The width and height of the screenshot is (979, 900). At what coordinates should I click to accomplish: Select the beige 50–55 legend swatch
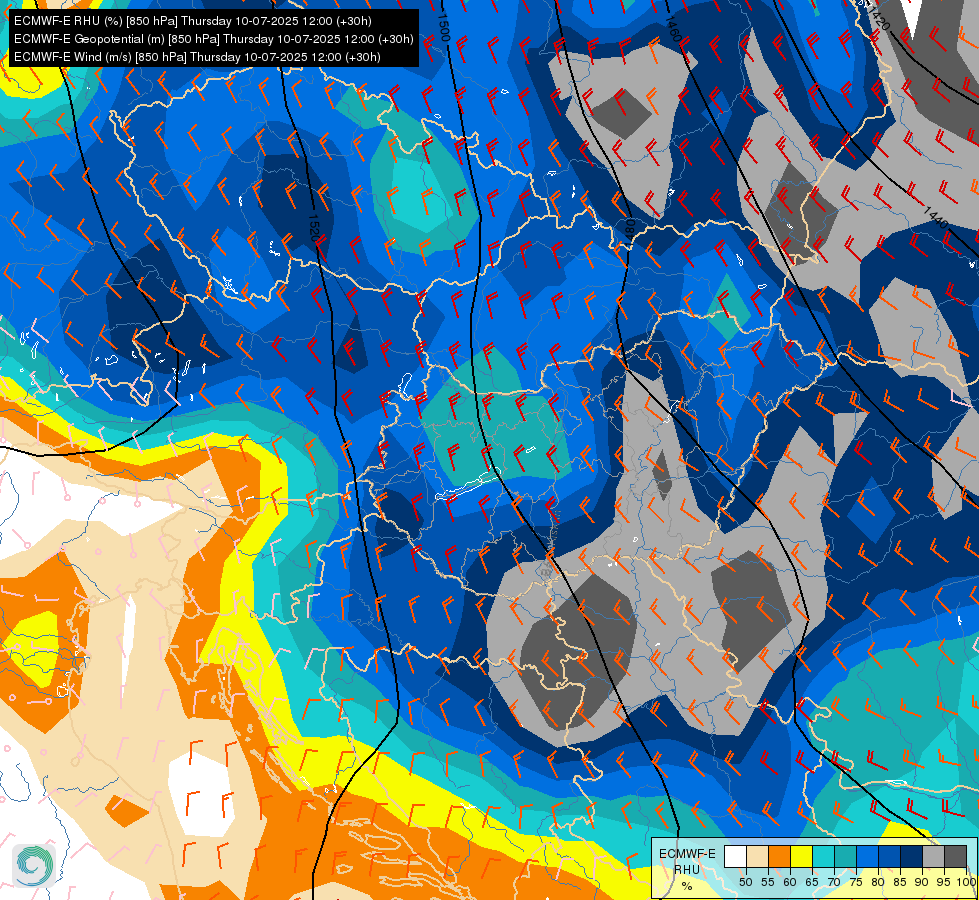pyautogui.click(x=757, y=856)
